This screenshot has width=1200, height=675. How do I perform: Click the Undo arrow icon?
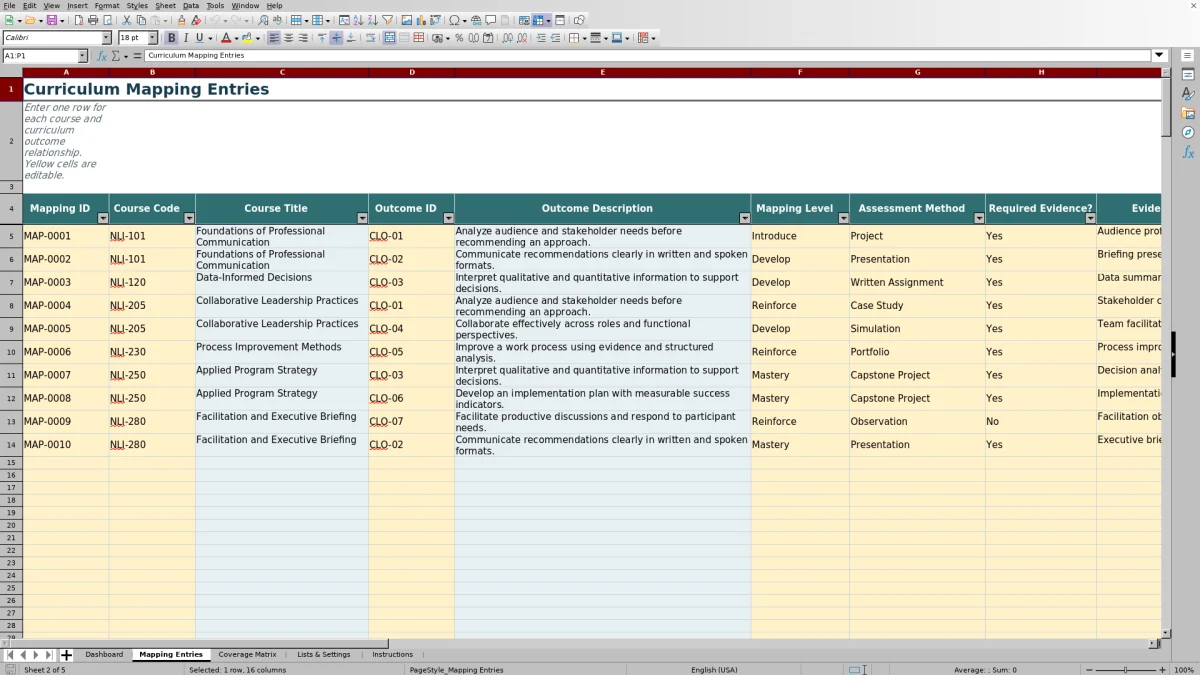coord(215,20)
